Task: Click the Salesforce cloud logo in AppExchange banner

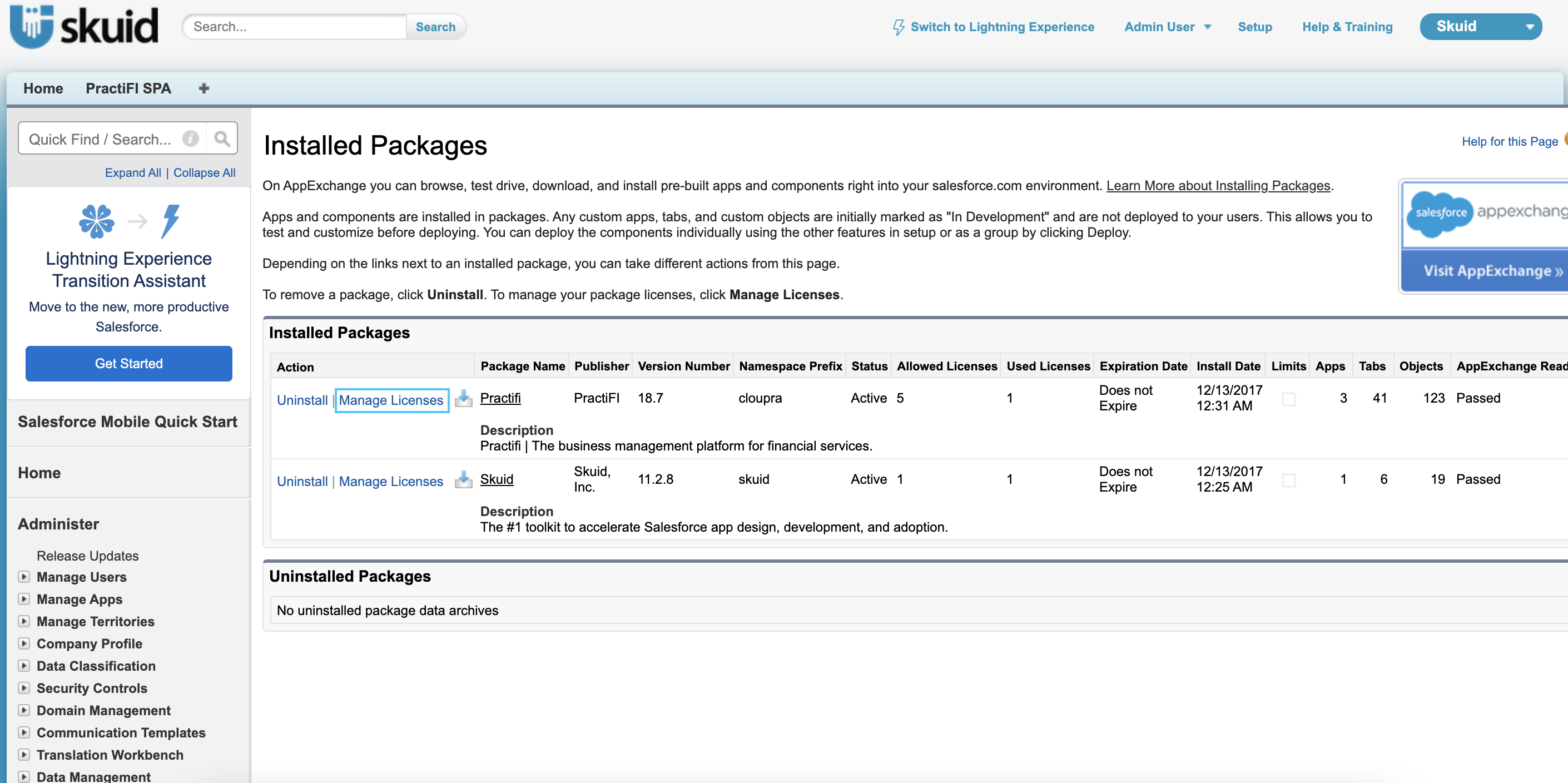Action: pyautogui.click(x=1440, y=212)
